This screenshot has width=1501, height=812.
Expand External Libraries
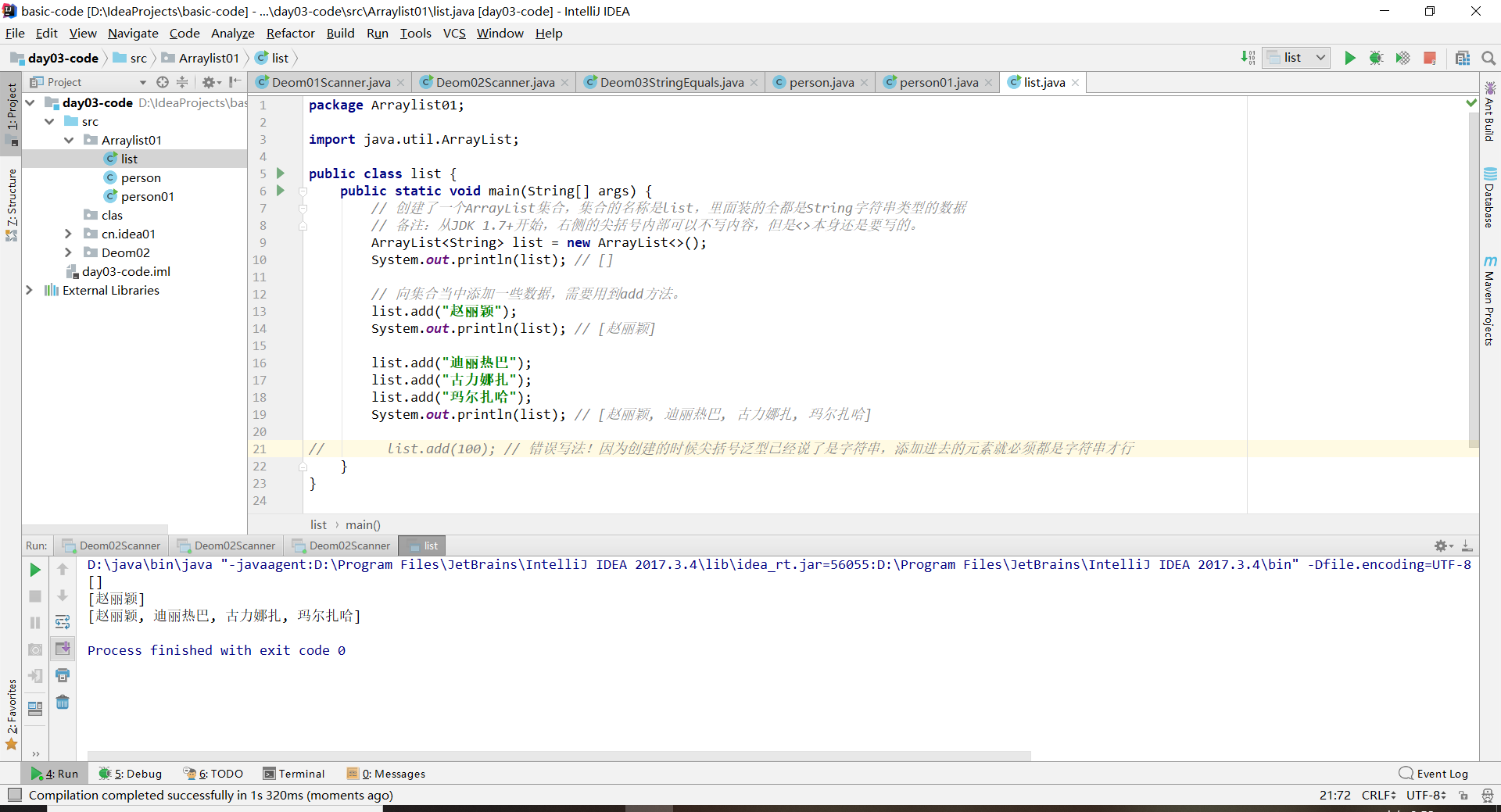click(30, 290)
